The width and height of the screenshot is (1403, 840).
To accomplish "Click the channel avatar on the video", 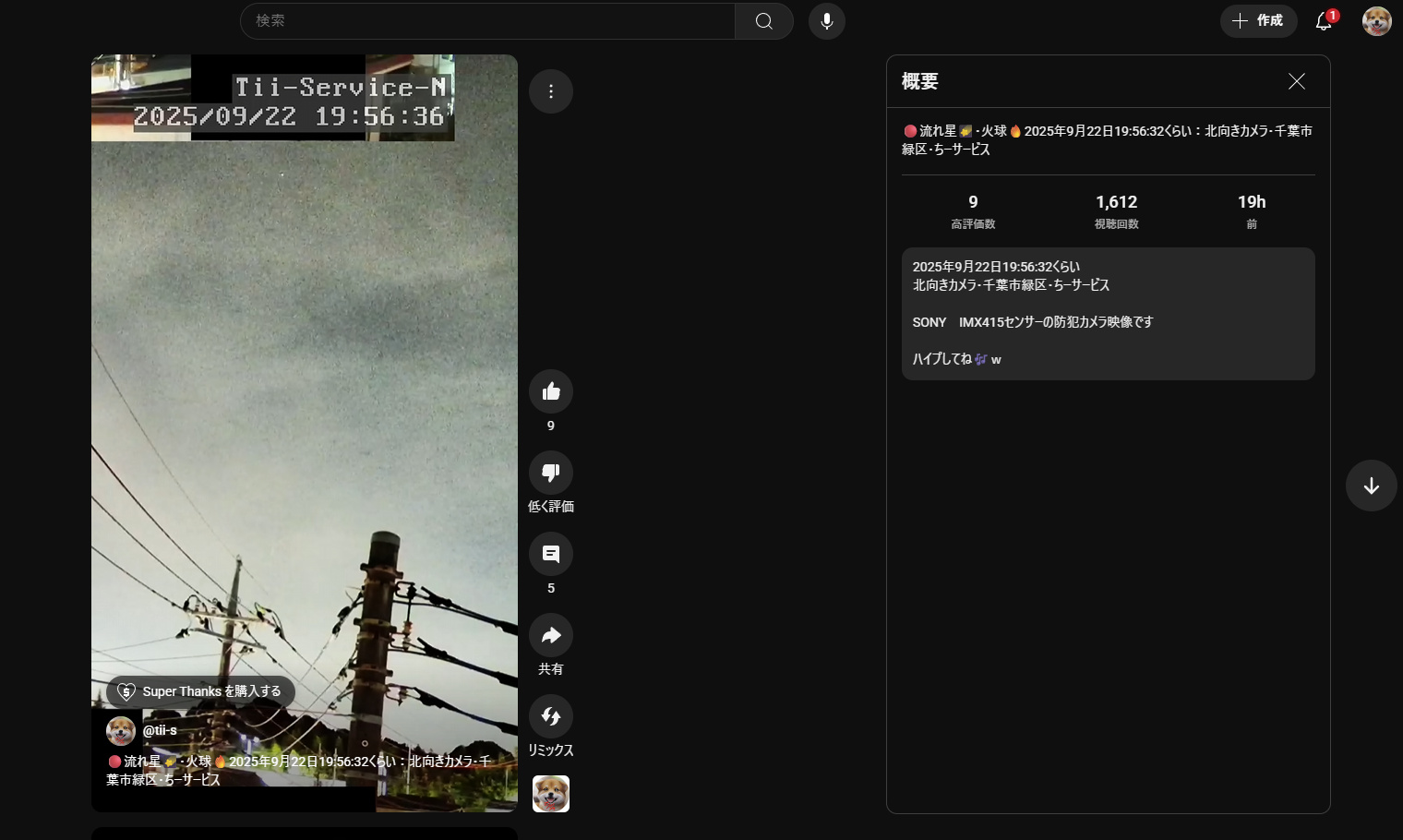I will (121, 731).
